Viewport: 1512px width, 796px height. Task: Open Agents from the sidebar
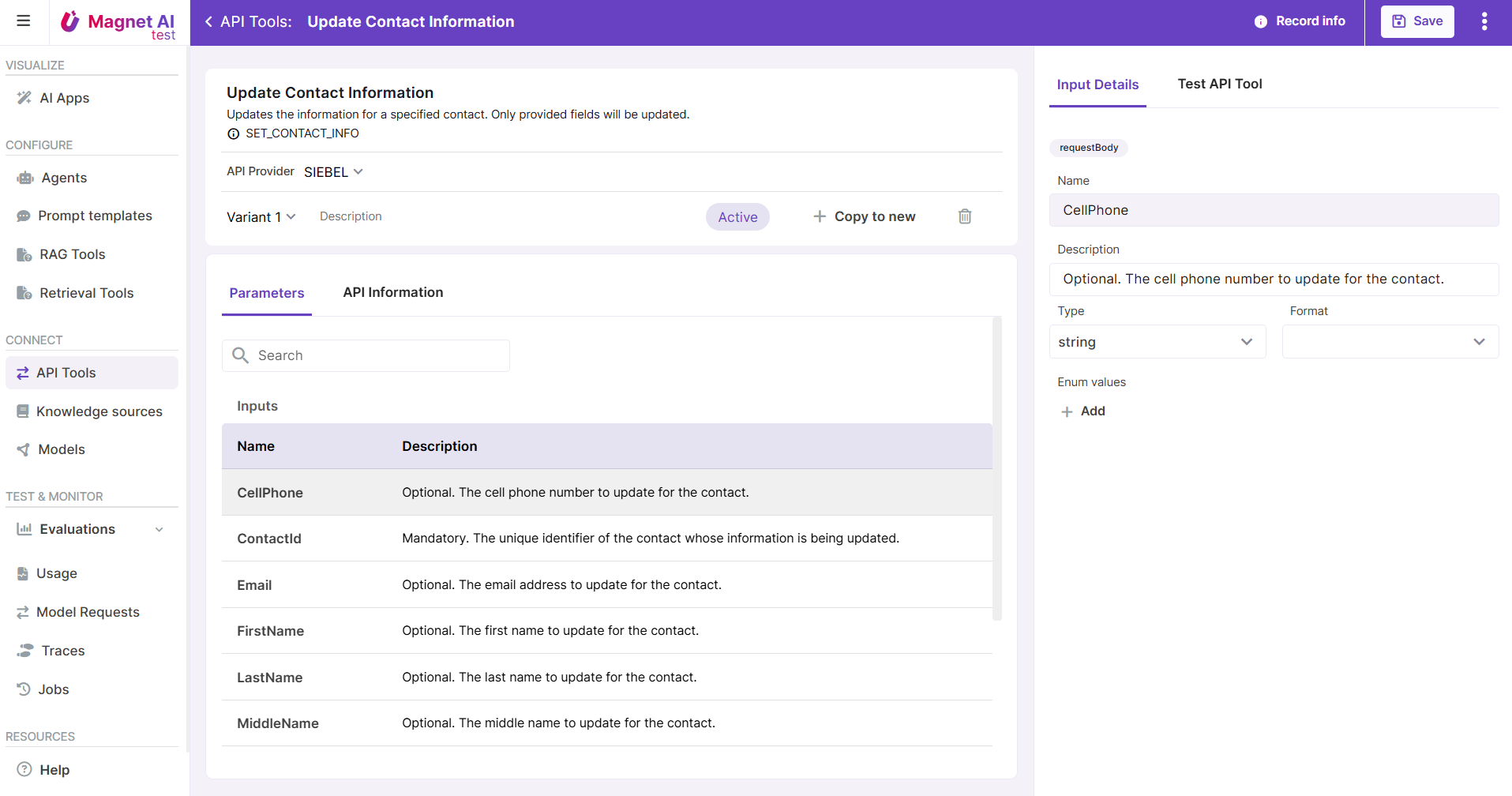coord(64,178)
